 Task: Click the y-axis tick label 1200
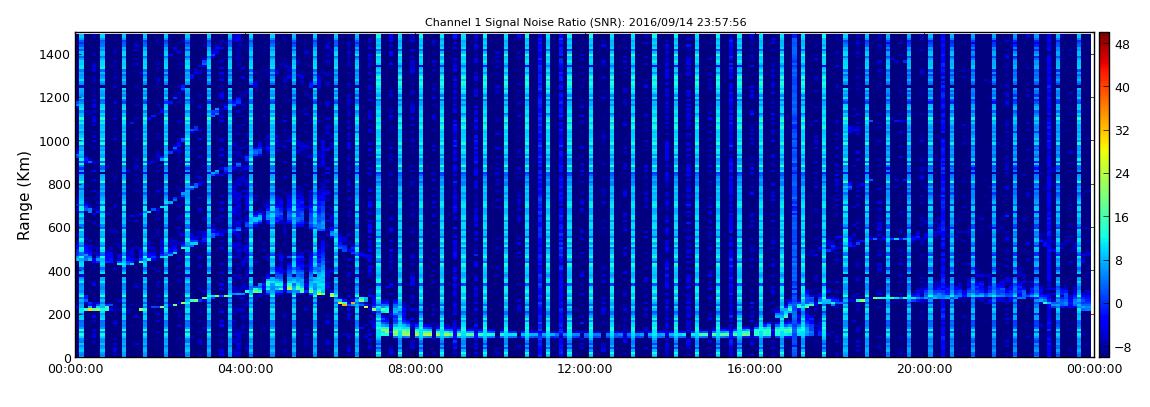pyautogui.click(x=56, y=98)
